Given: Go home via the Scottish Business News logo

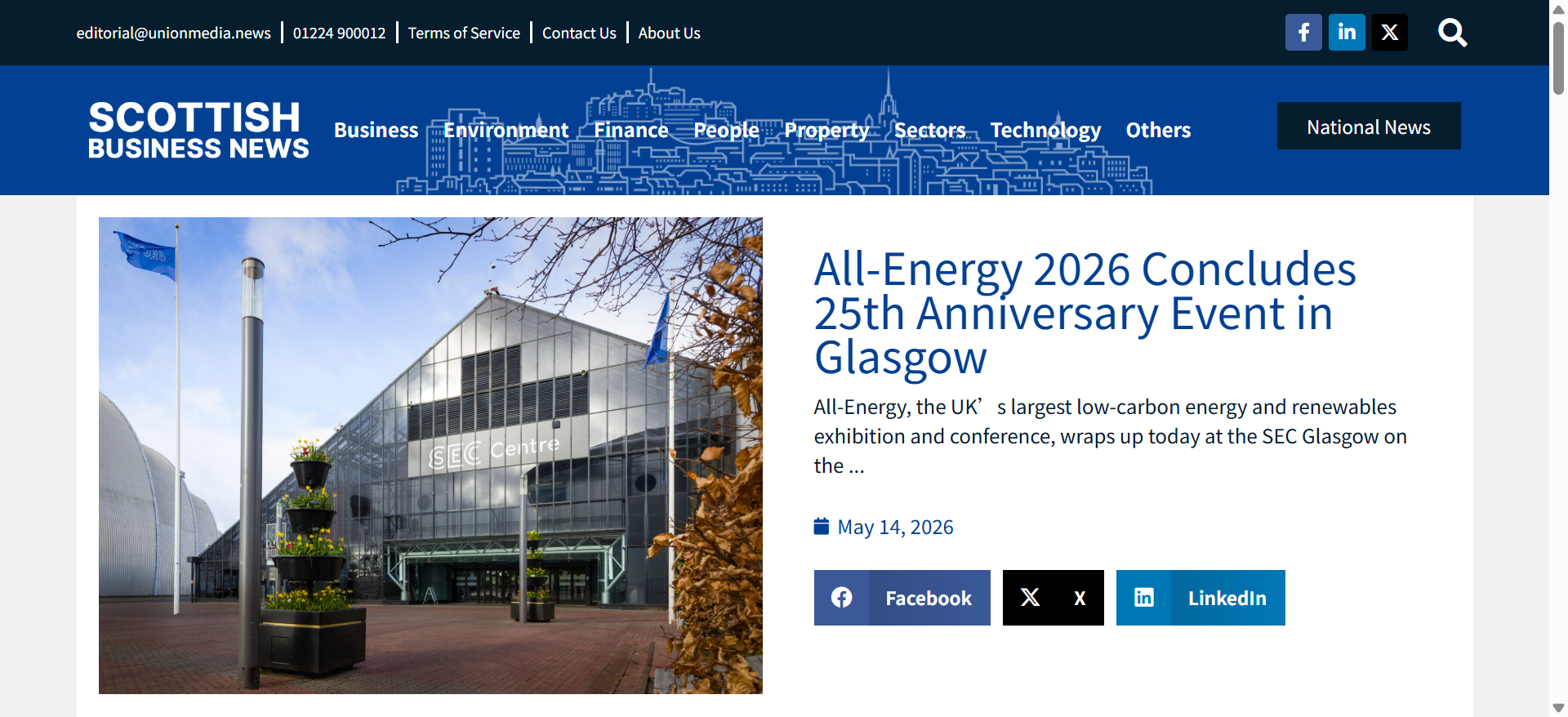Looking at the screenshot, I should click(198, 130).
